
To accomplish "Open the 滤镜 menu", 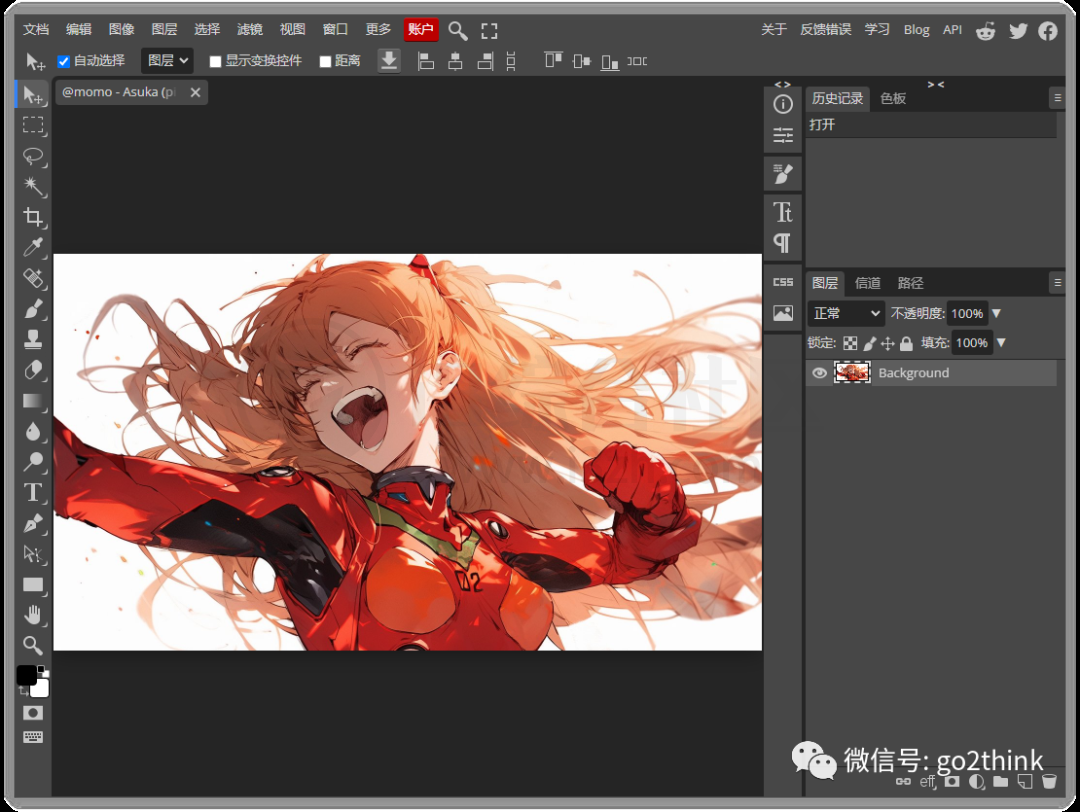I will (x=249, y=30).
